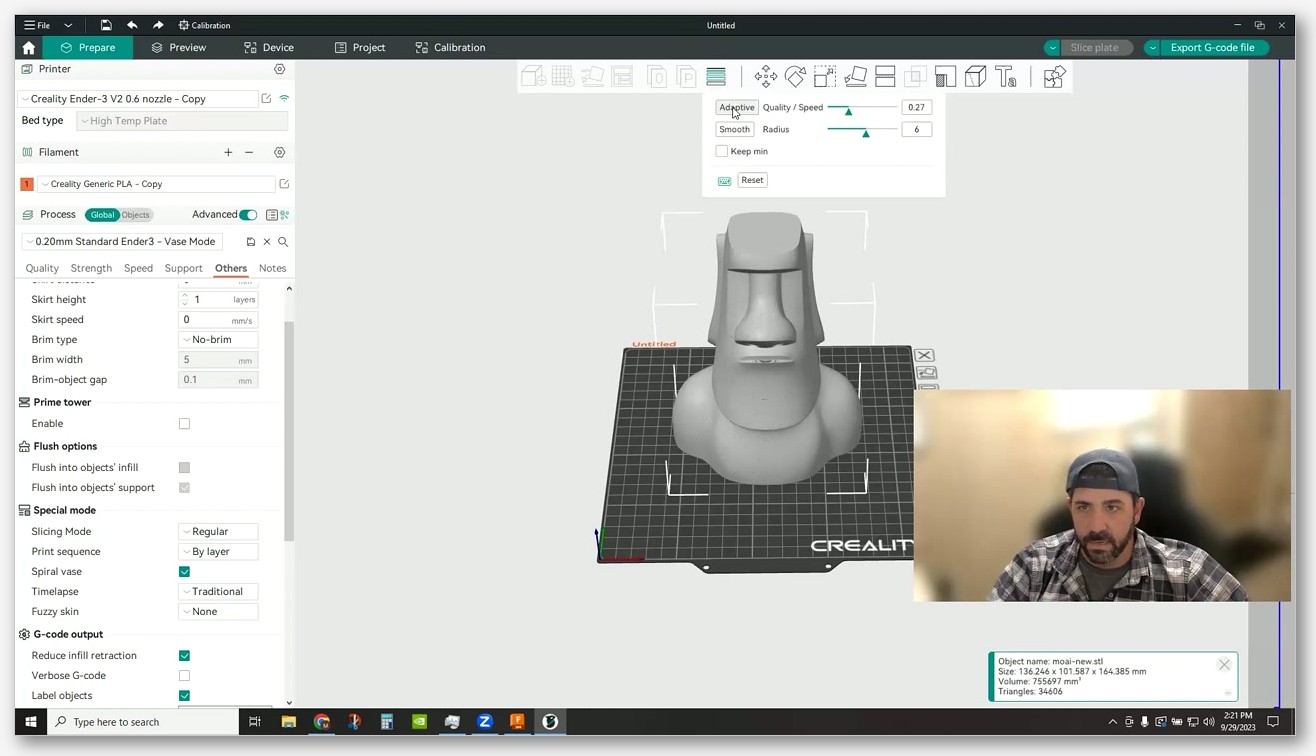Click Export G-code file button
This screenshot has width=1316, height=756.
[1212, 47]
